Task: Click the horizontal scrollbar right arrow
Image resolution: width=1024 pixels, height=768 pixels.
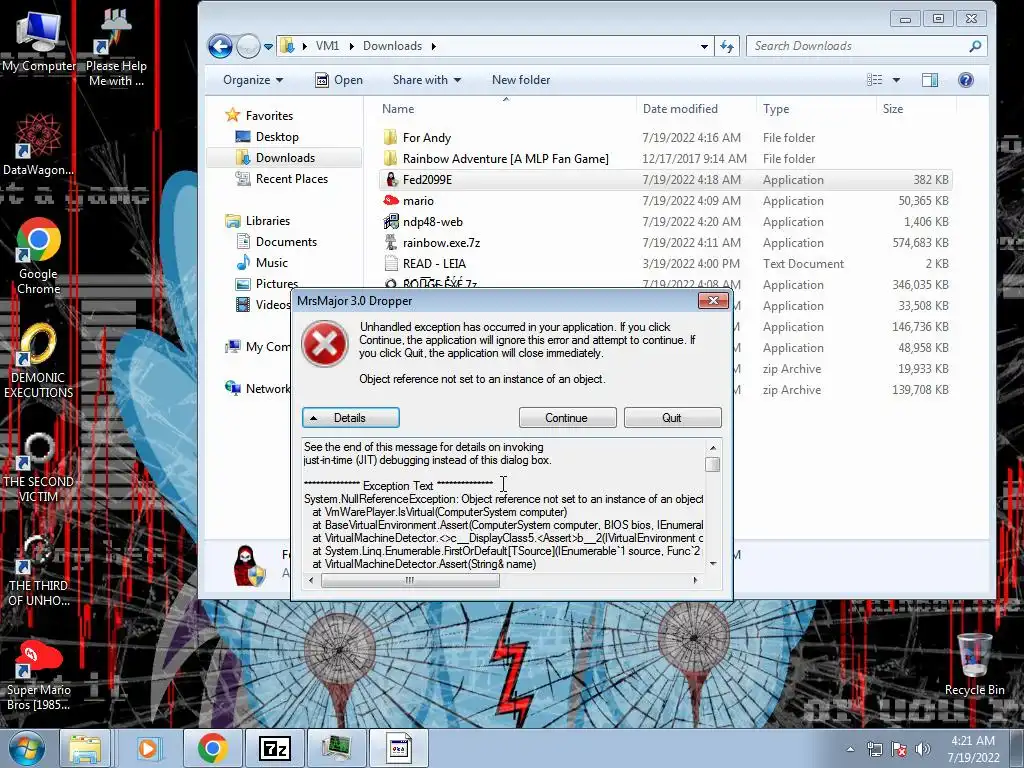Action: pos(695,580)
